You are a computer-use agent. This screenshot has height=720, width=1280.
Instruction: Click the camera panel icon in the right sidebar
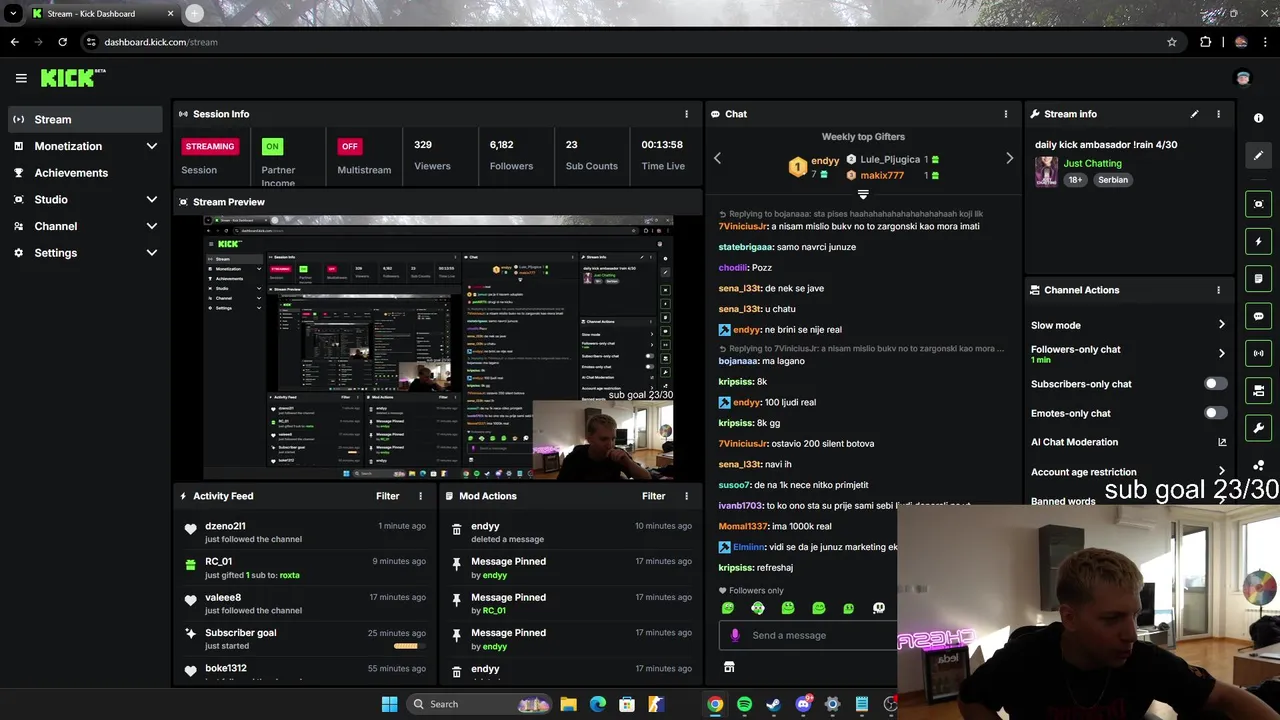[x=1258, y=390]
